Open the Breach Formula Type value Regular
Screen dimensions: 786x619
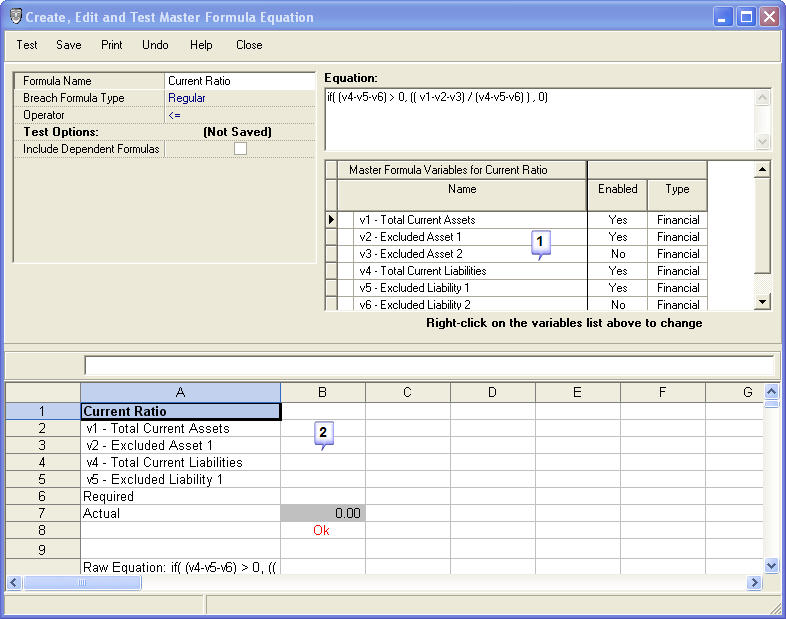coord(240,98)
